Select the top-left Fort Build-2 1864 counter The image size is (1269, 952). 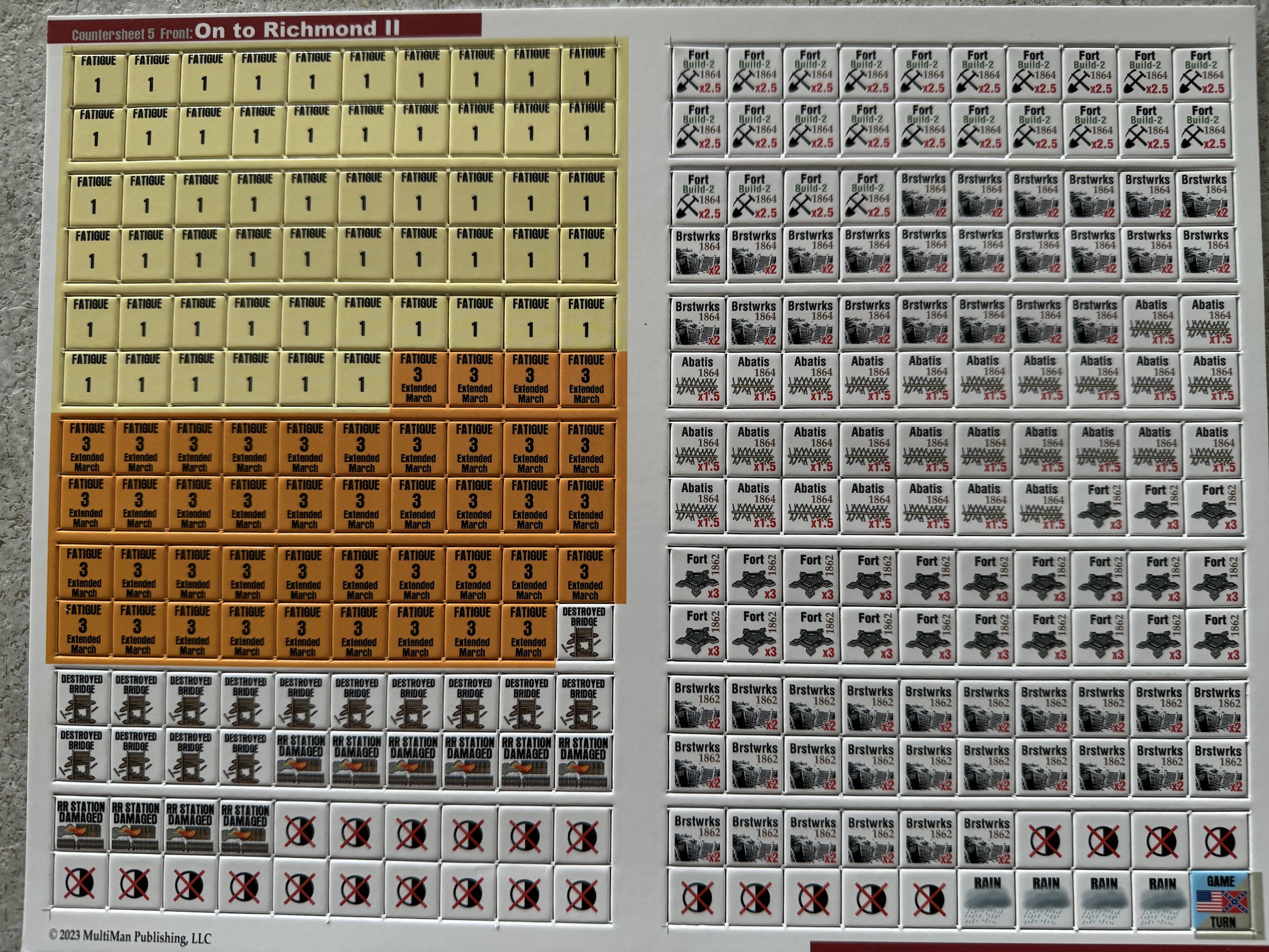698,72
